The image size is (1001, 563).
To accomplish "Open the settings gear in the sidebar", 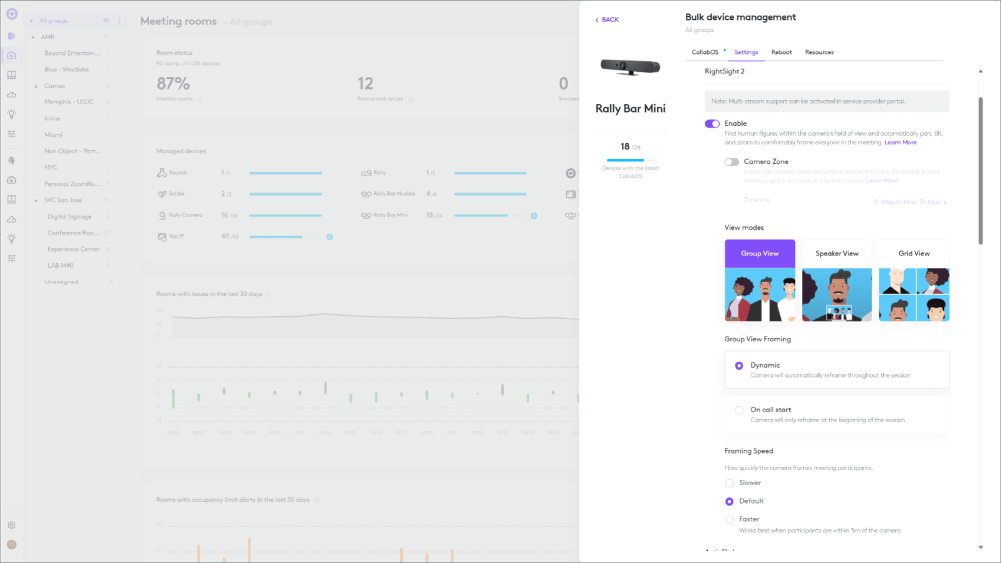I will tap(11, 525).
